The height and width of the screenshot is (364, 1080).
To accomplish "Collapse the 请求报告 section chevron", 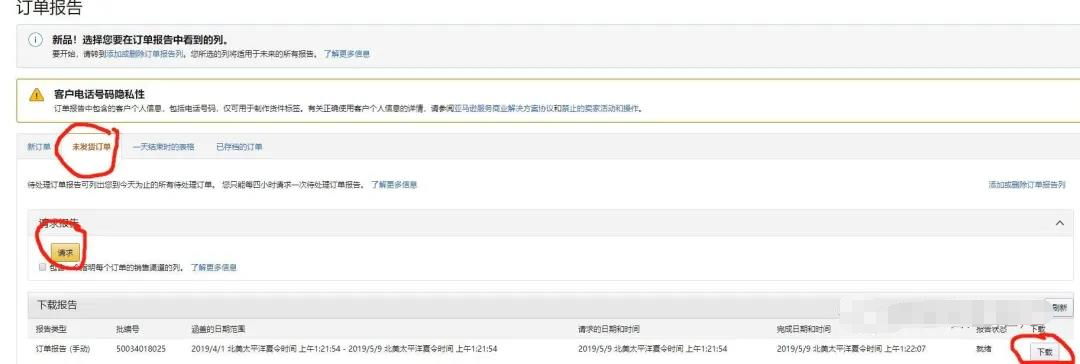I will (1059, 223).
